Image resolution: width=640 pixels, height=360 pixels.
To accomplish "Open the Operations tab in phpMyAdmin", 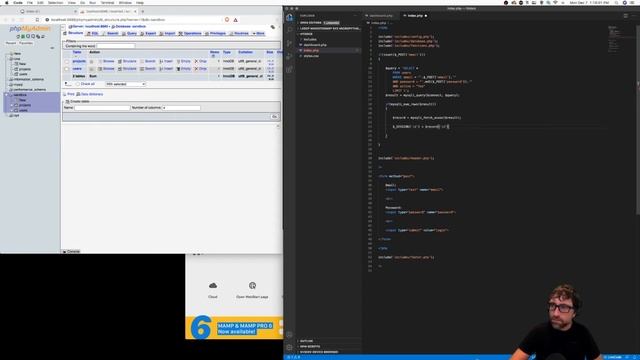I will (190, 33).
